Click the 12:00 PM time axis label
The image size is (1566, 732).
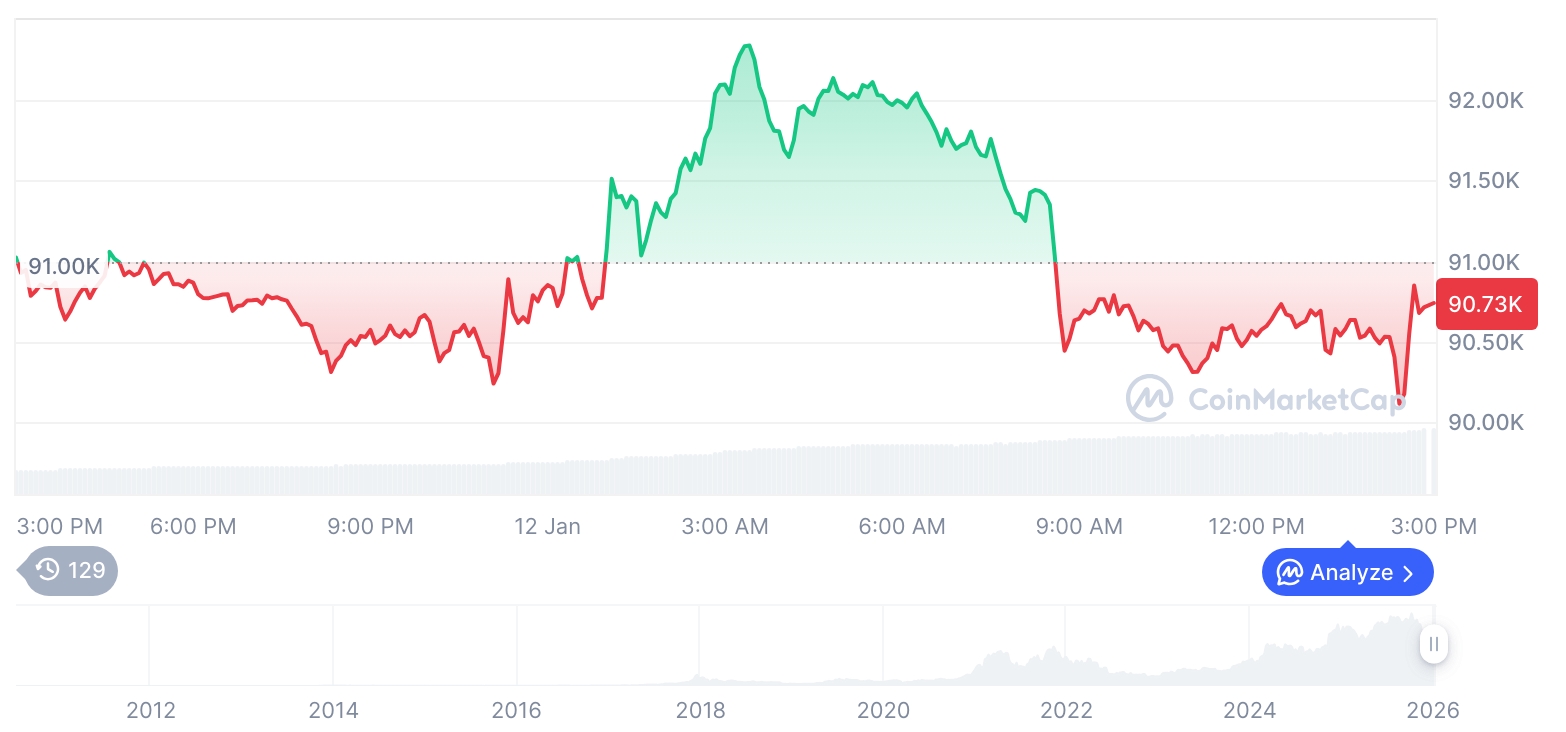[x=1256, y=526]
